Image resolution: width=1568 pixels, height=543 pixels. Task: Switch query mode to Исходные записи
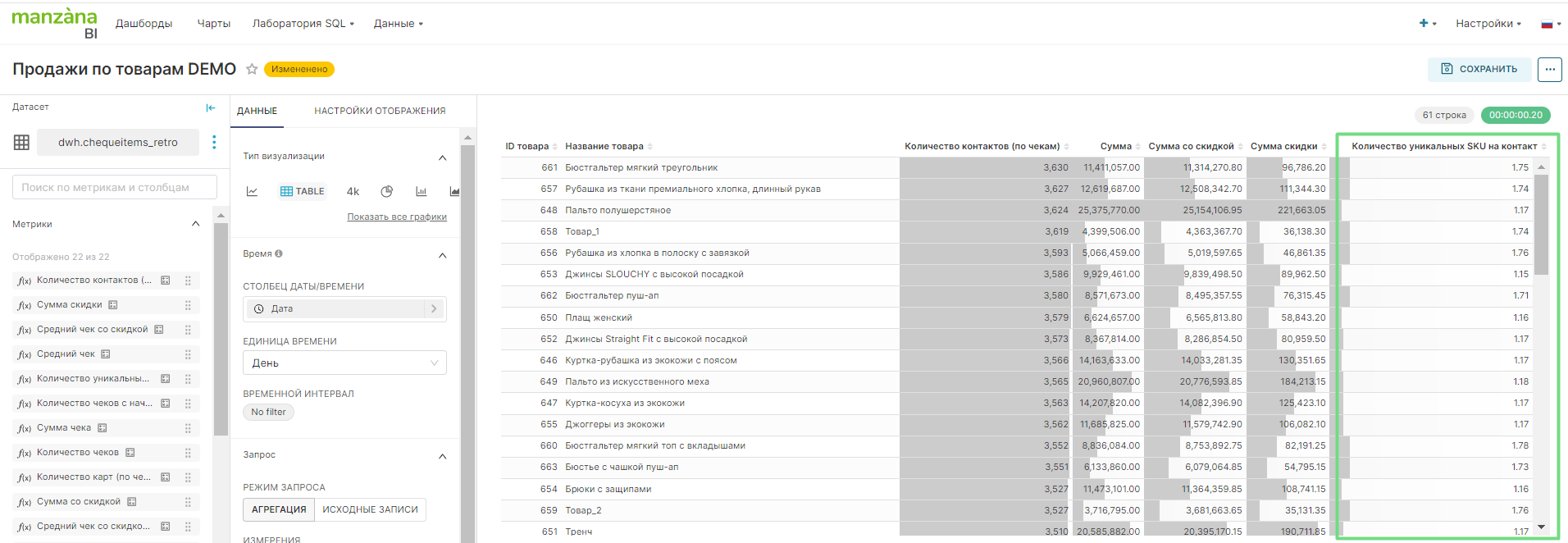coord(370,509)
